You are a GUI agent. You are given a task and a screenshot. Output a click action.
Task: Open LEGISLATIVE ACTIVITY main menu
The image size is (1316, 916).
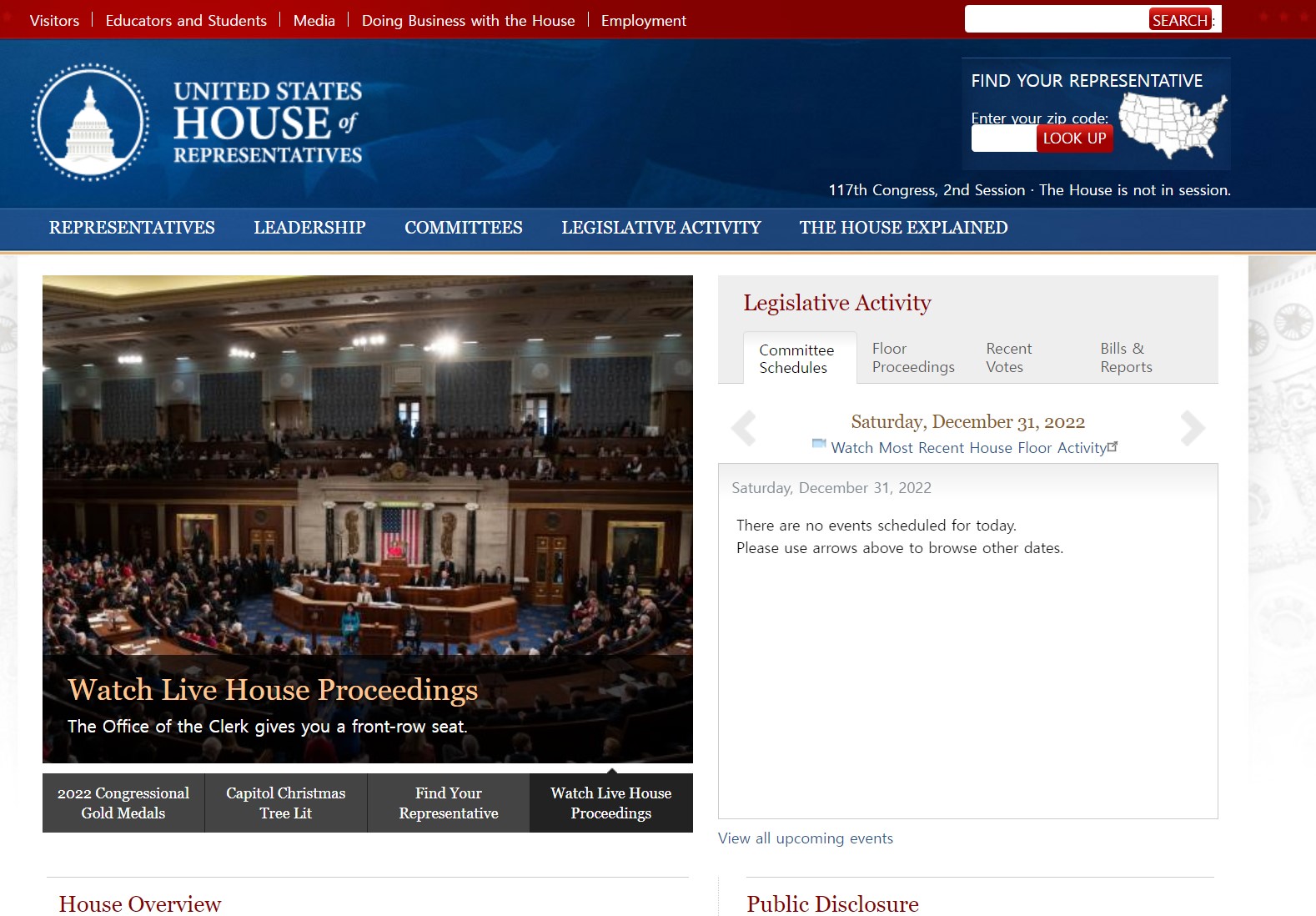[x=661, y=228]
